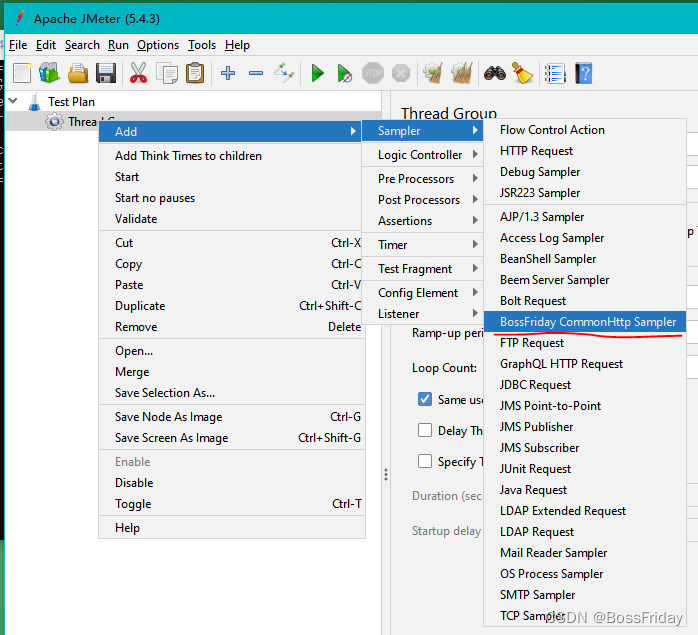Click the Open file folder icon
Screen dimensions: 698x635
pyautogui.click(x=78, y=73)
